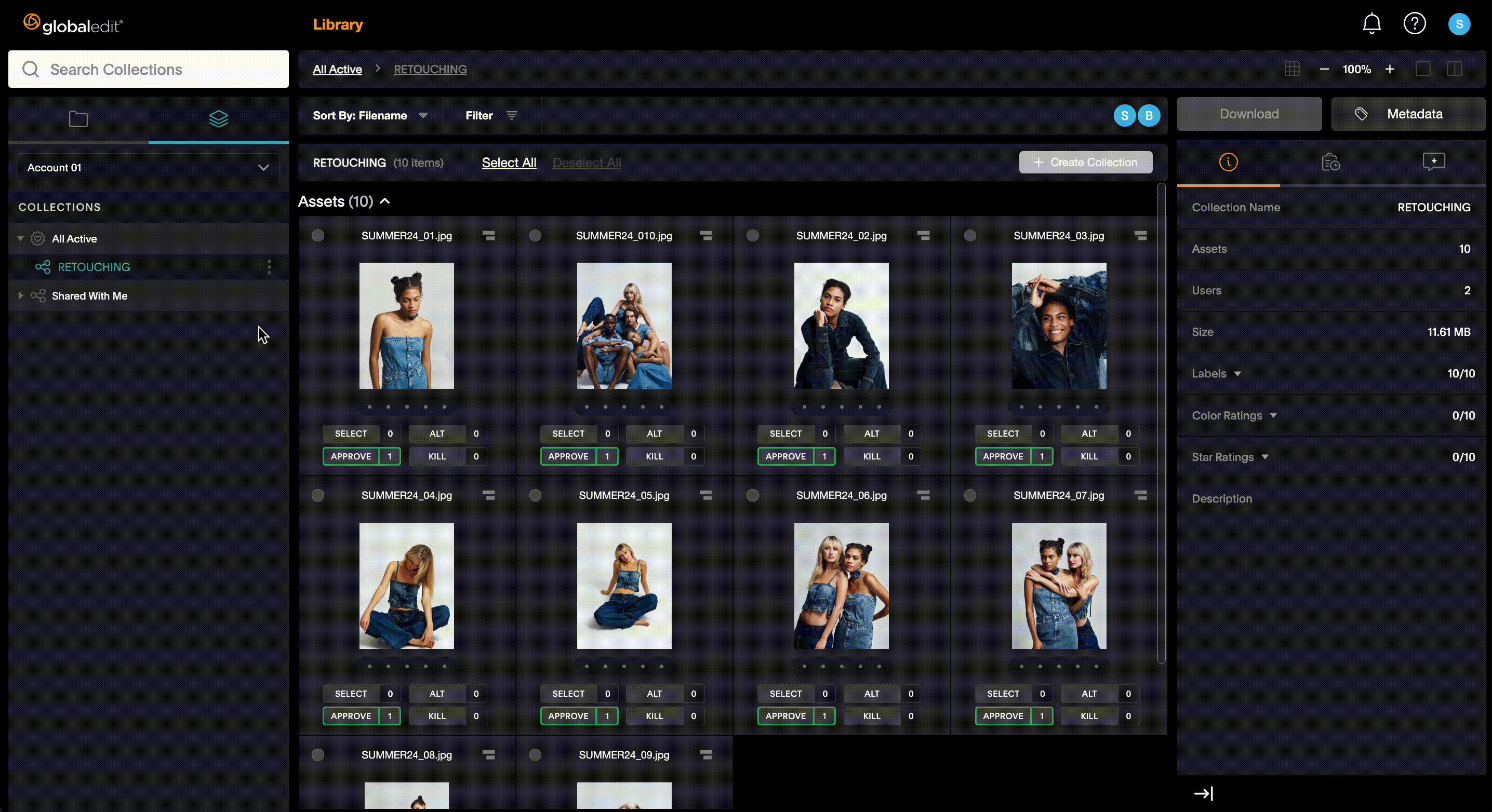
Task: Open stack icon on SUMMER24_06.jpg
Action: pos(923,495)
